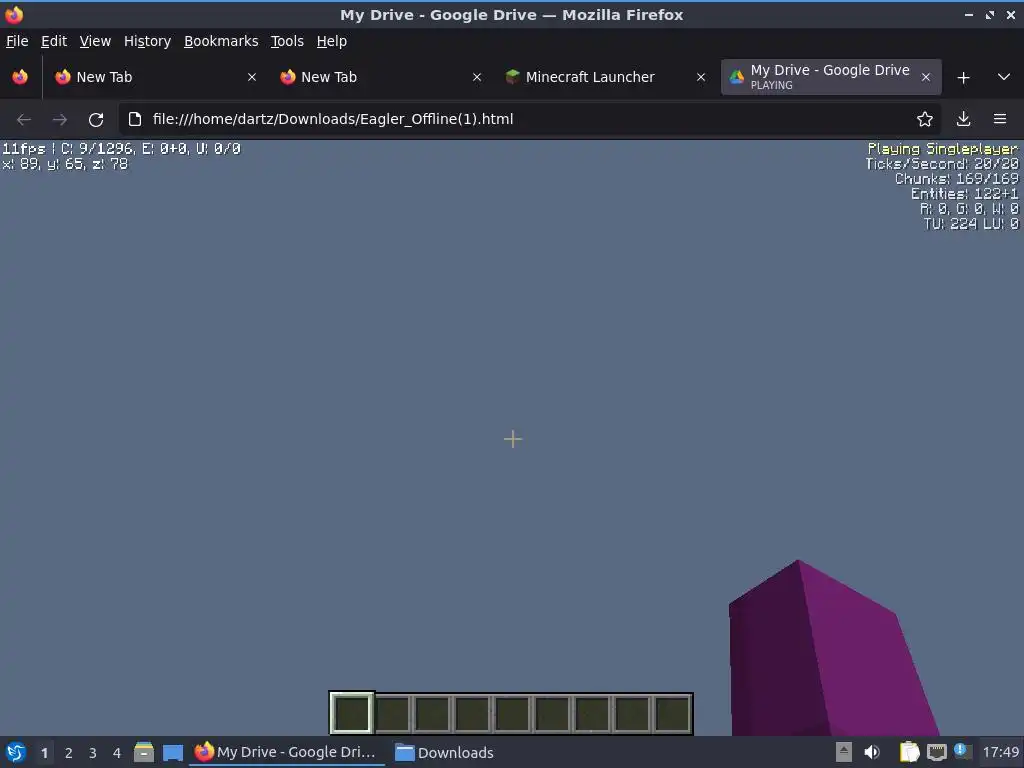Activate the Downloads taskbar window
This screenshot has width=1024, height=768.
click(445, 752)
